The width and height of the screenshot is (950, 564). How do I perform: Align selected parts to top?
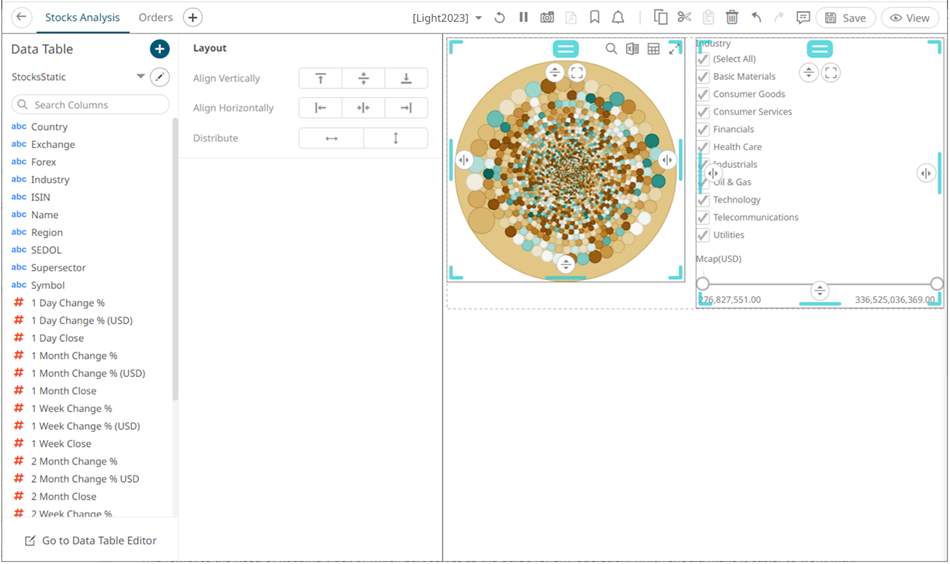320,79
